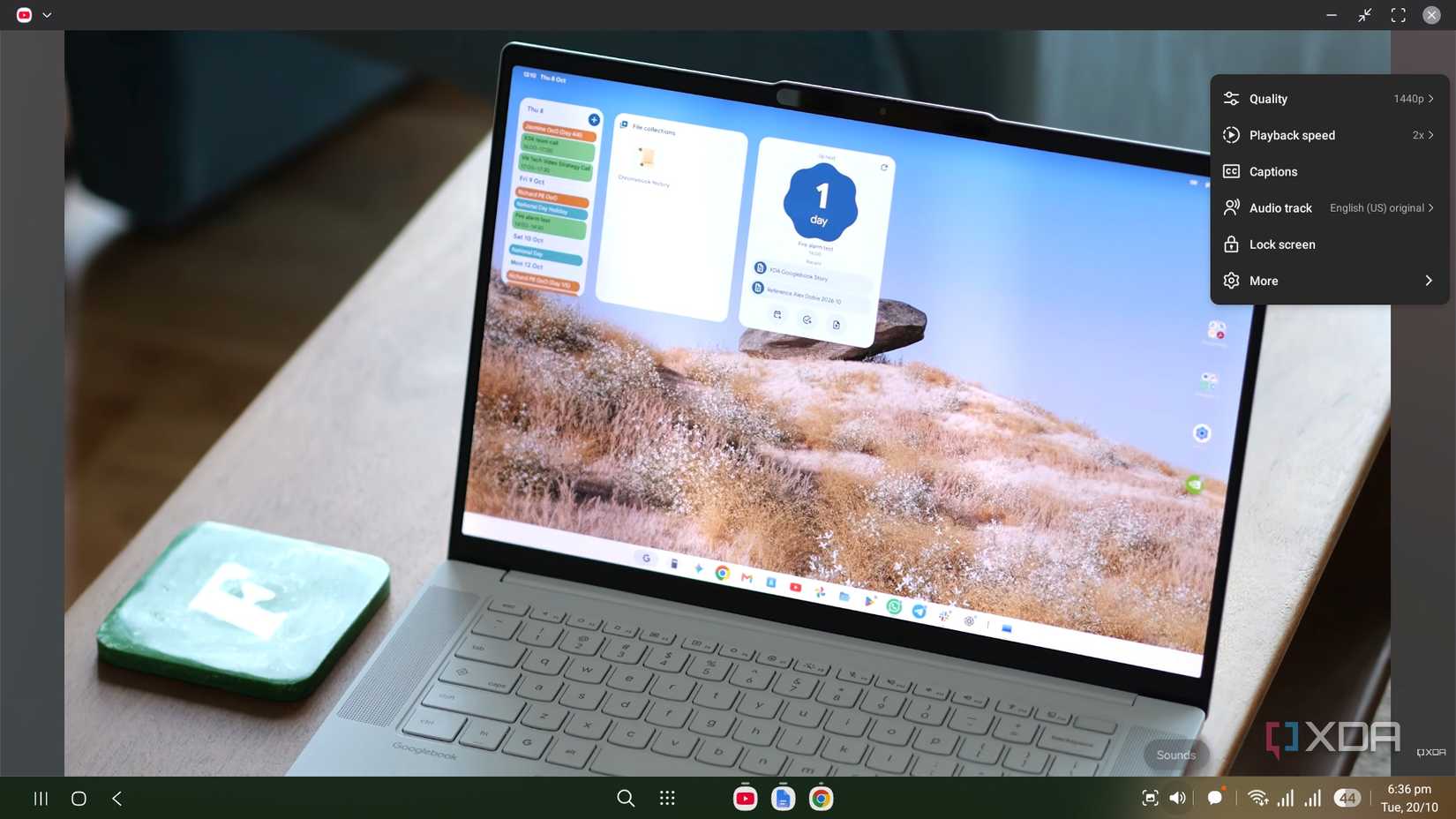Open YouTube from the taskbar
This screenshot has width=1456, height=819.
pyautogui.click(x=745, y=799)
